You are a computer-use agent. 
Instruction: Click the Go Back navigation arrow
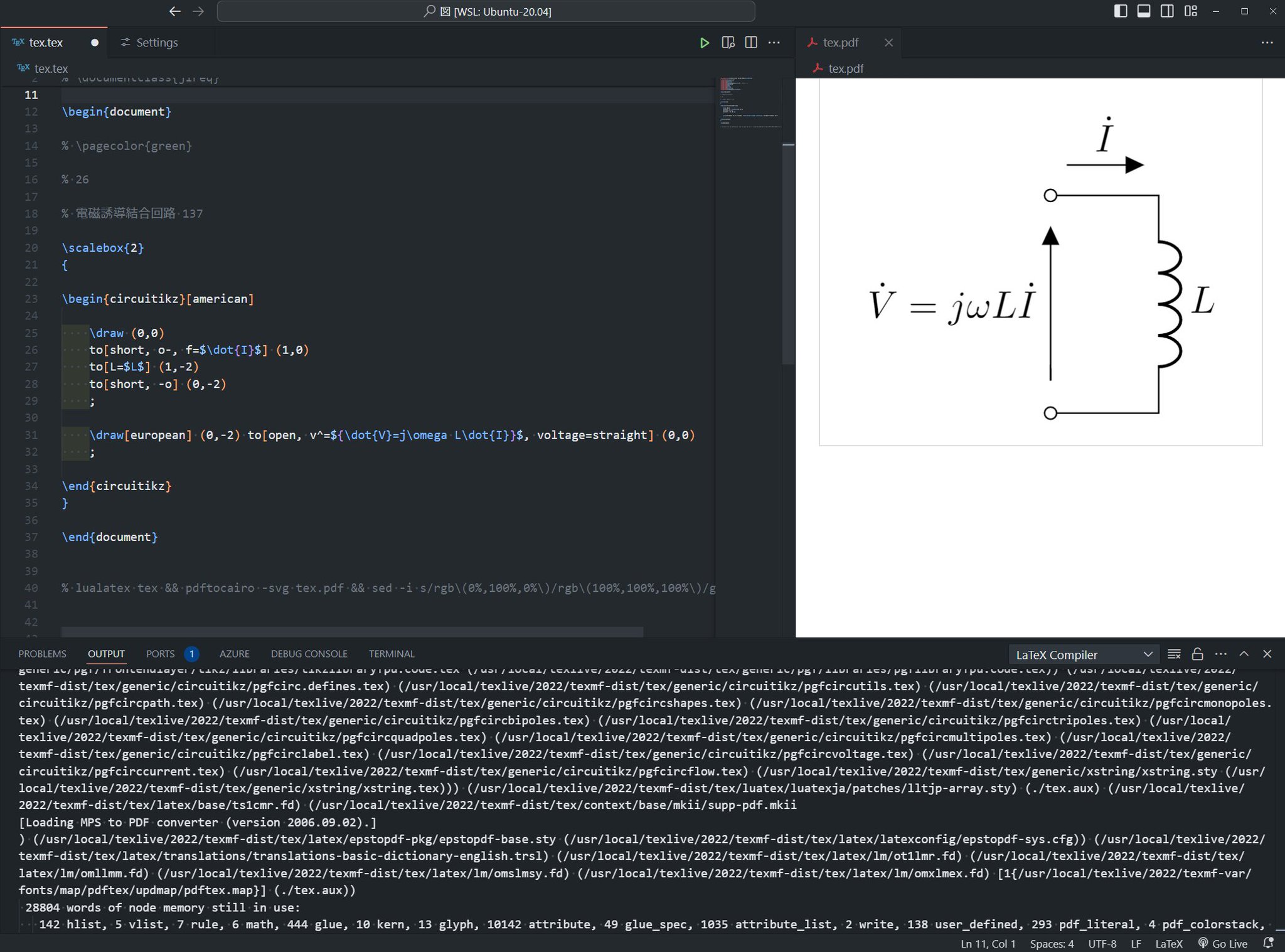click(175, 11)
